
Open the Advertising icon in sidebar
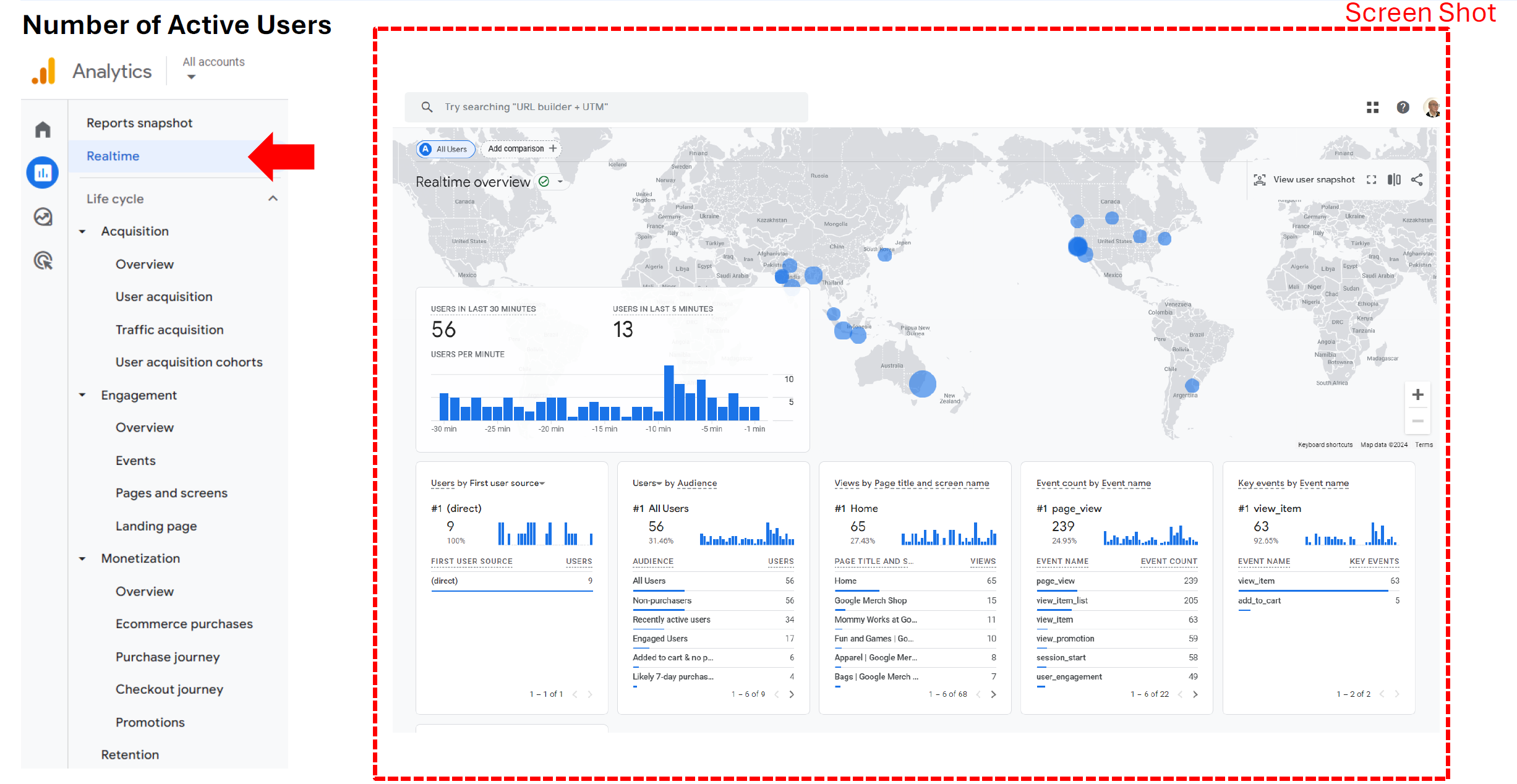point(43,261)
